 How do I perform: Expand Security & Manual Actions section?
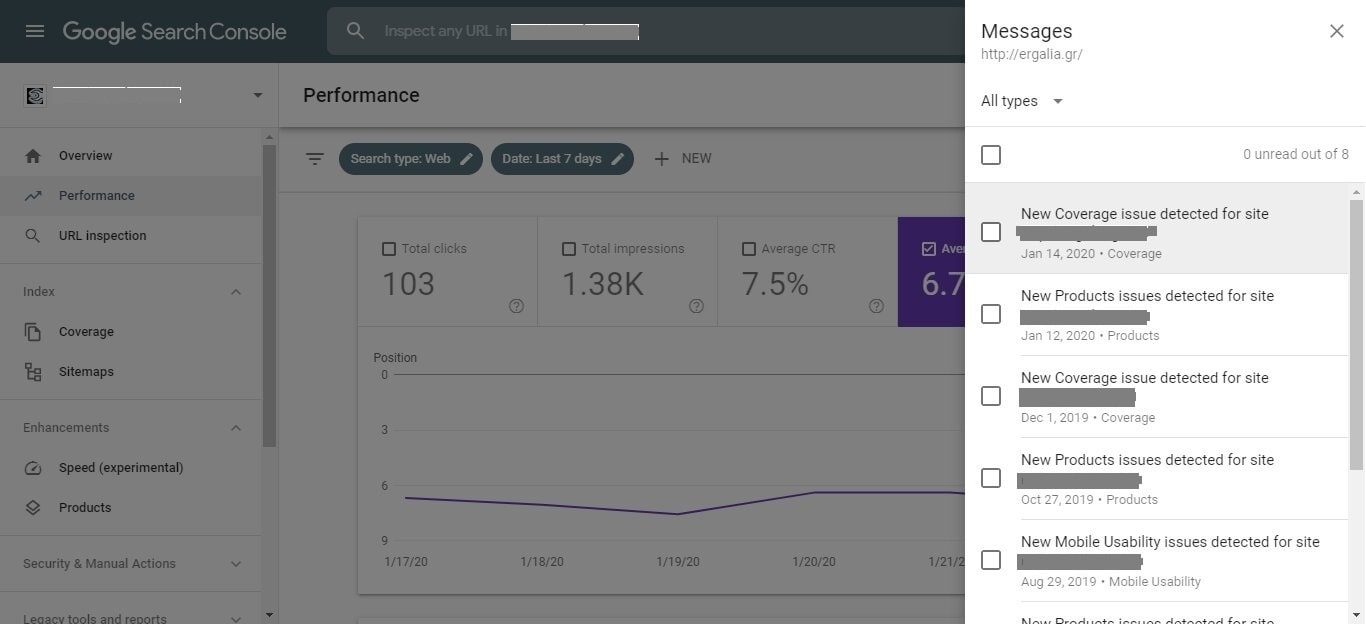pyautogui.click(x=236, y=564)
